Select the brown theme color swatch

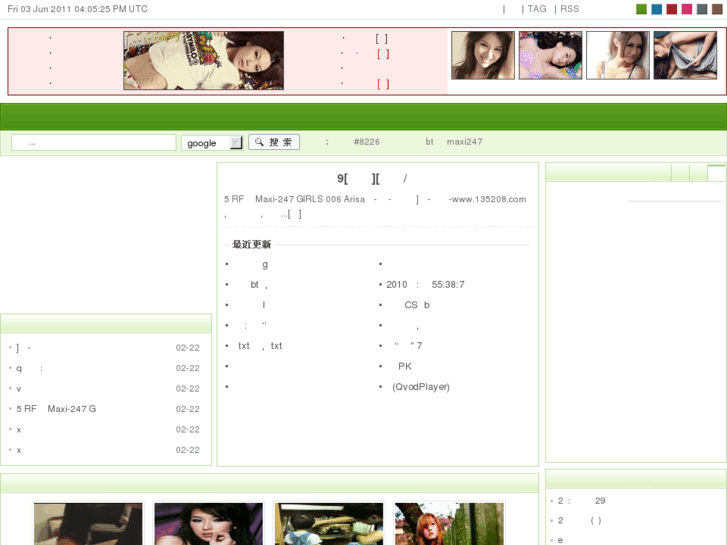pyautogui.click(x=717, y=9)
